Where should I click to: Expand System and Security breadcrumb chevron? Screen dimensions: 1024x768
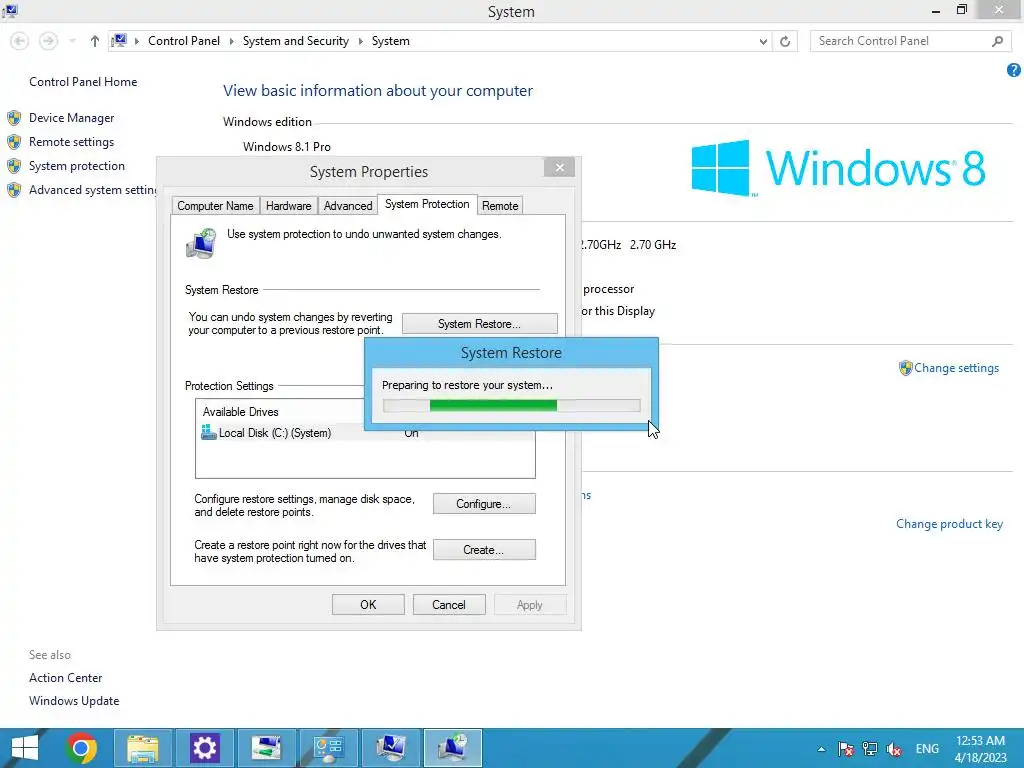(x=360, y=41)
